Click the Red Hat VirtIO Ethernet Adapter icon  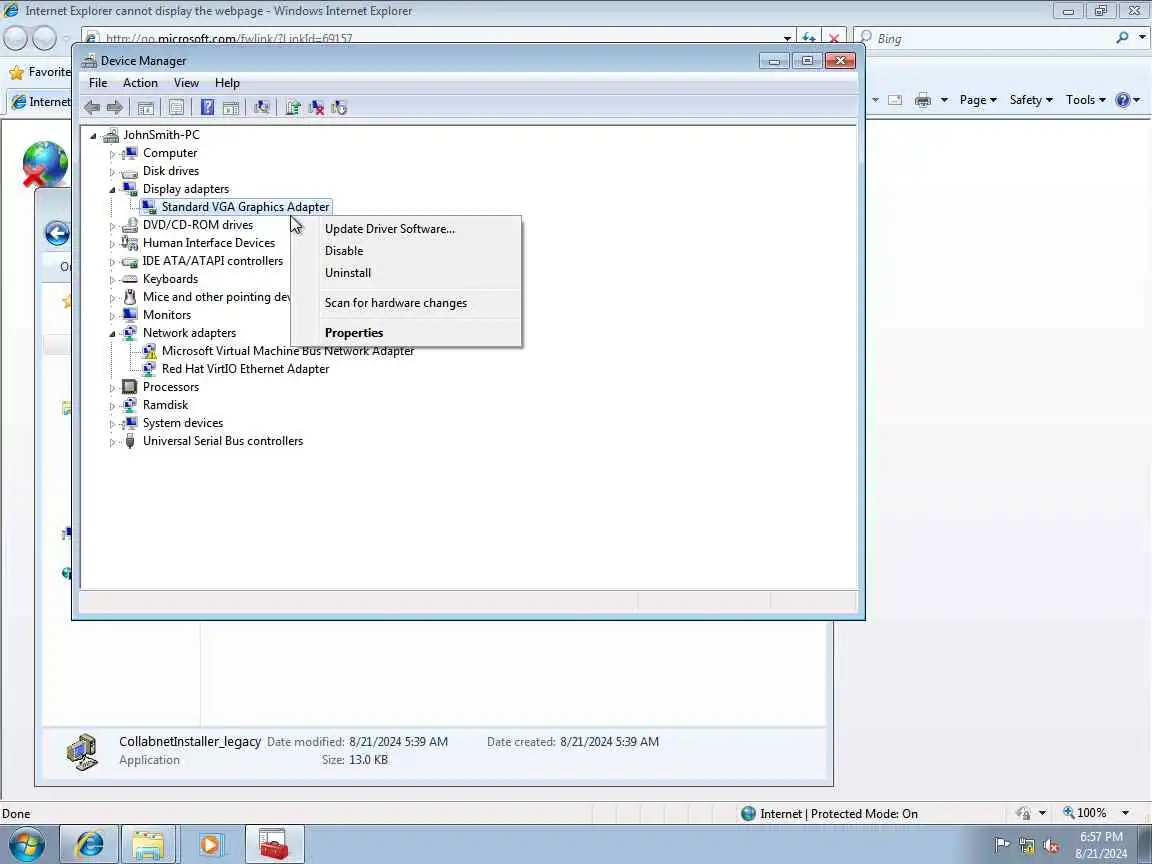click(x=149, y=369)
